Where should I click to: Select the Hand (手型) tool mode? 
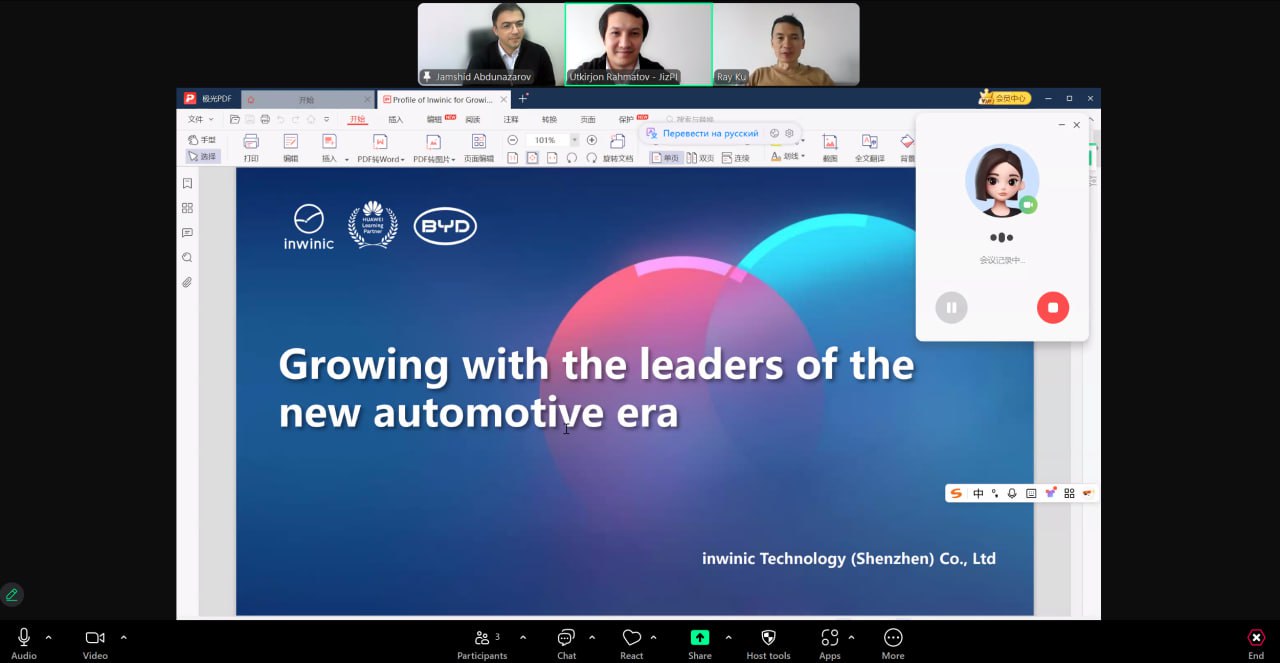tap(202, 140)
